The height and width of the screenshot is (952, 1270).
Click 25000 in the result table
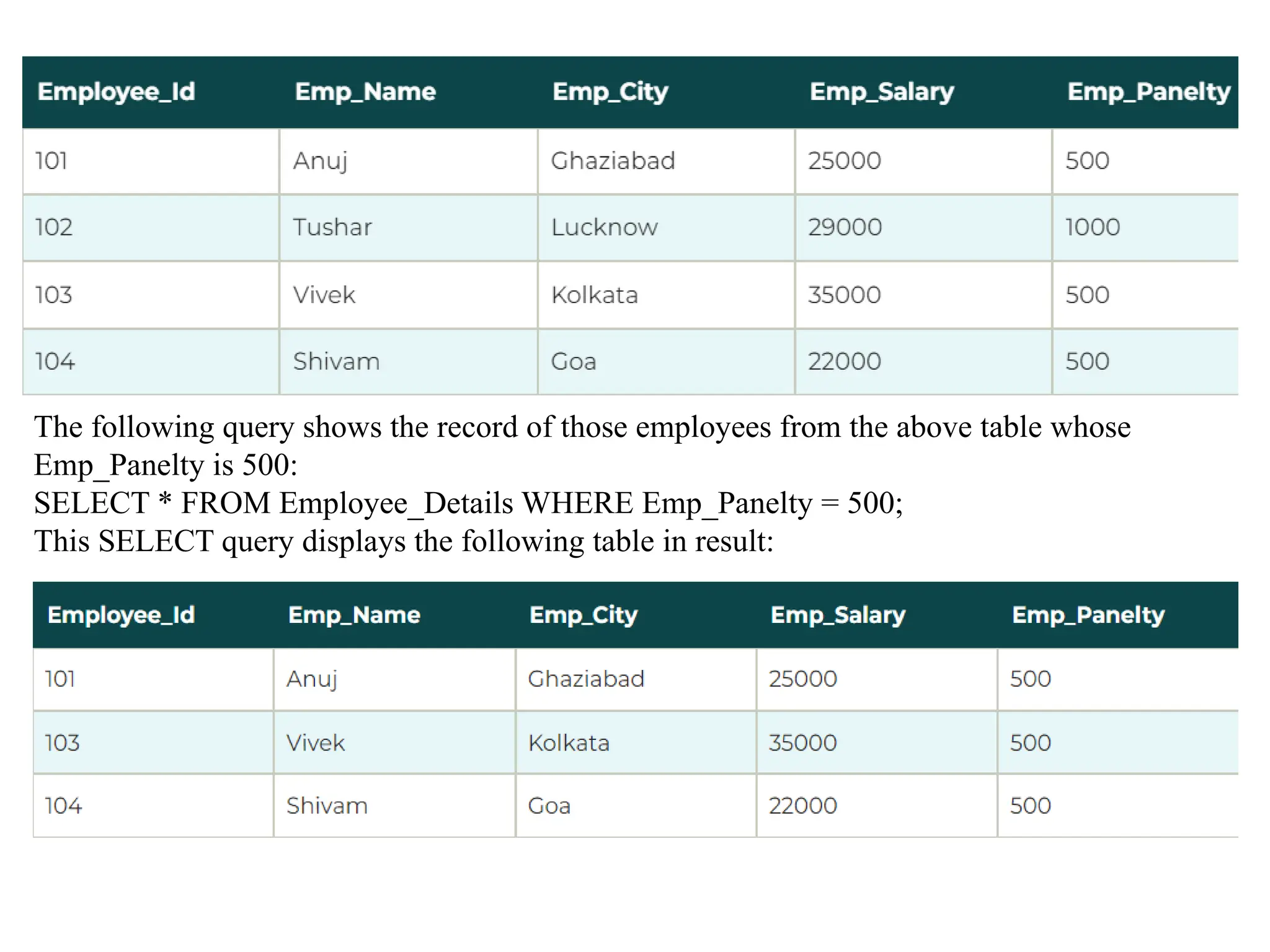803,679
